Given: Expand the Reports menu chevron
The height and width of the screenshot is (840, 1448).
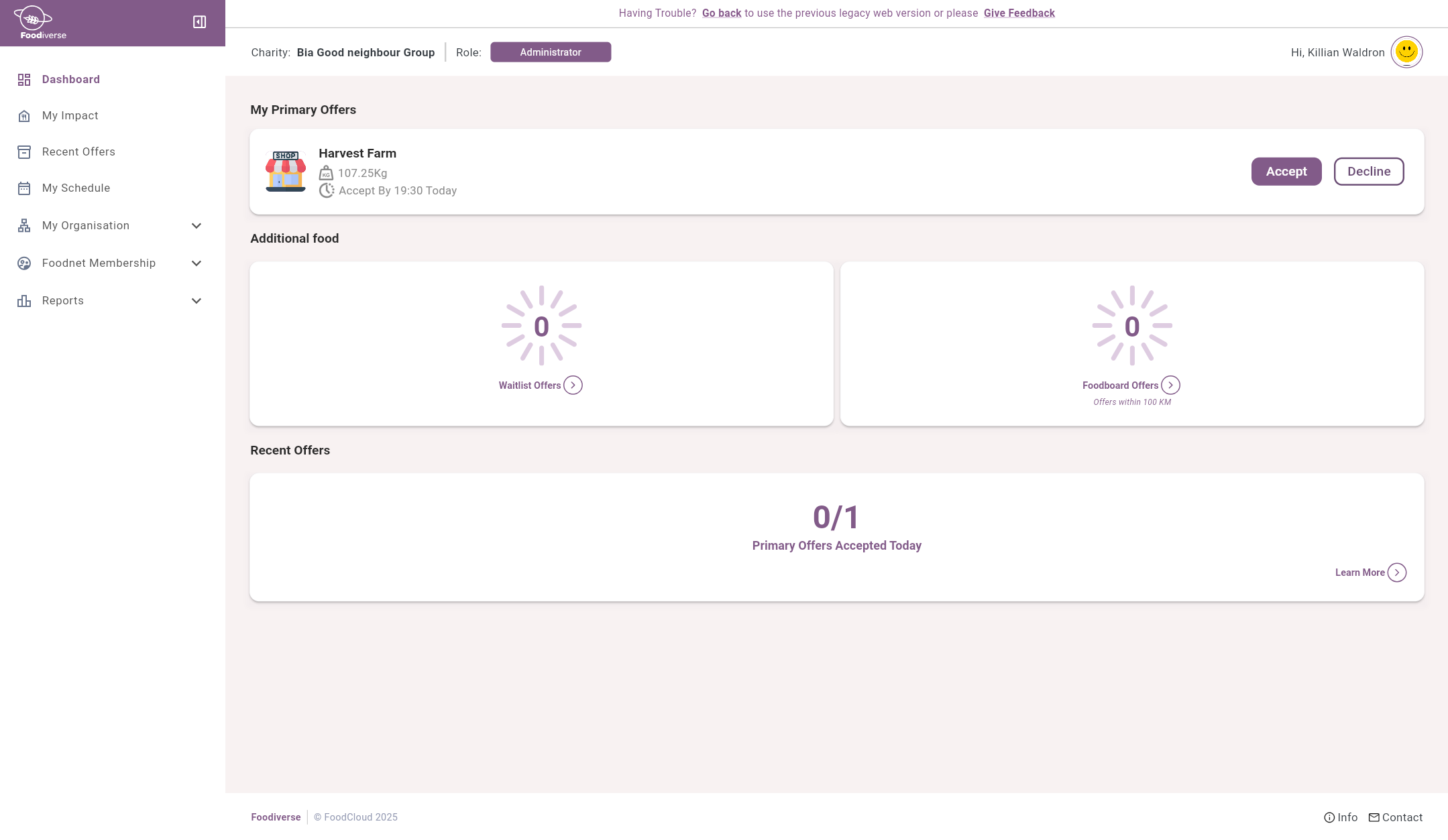Looking at the screenshot, I should click(197, 301).
